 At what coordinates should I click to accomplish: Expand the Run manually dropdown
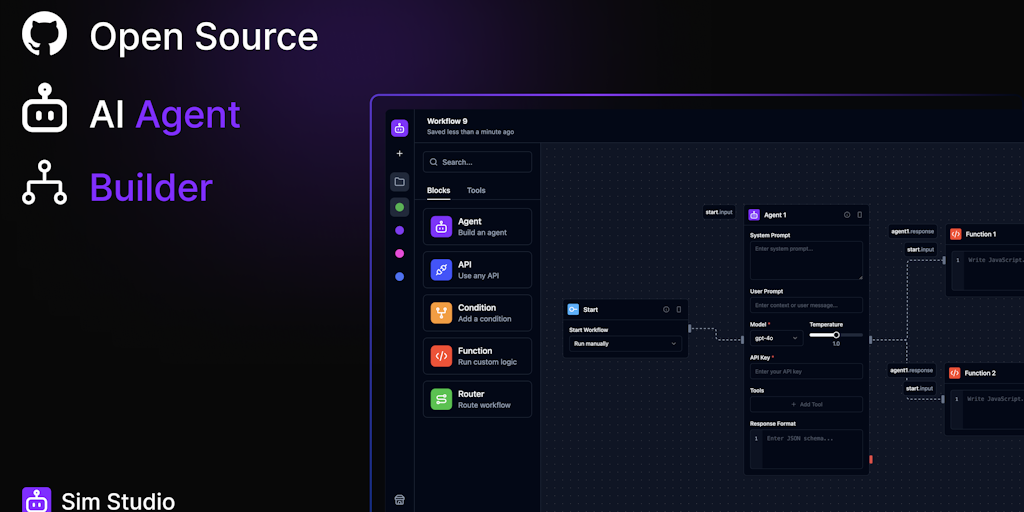point(625,344)
